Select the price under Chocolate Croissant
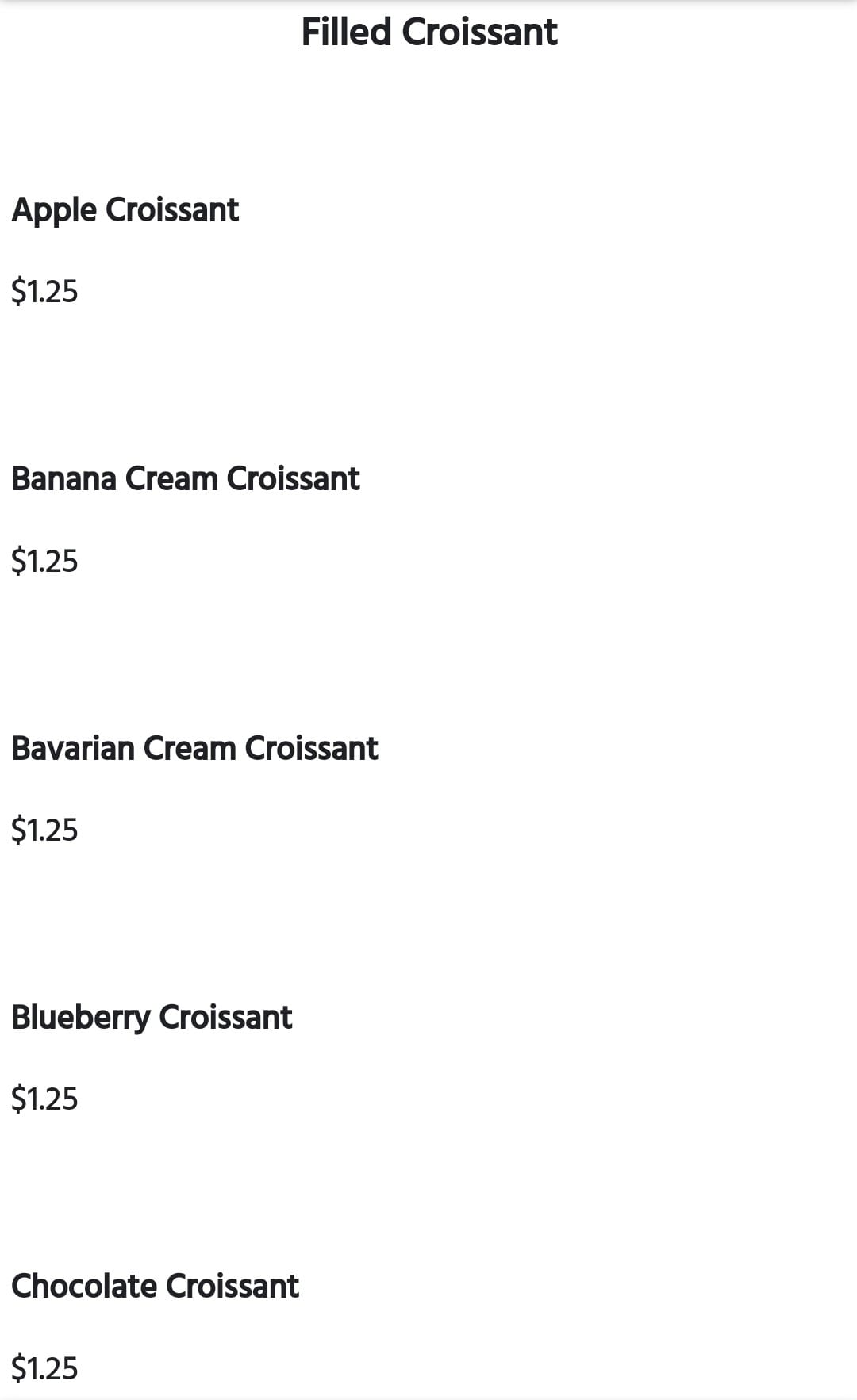 point(44,1369)
